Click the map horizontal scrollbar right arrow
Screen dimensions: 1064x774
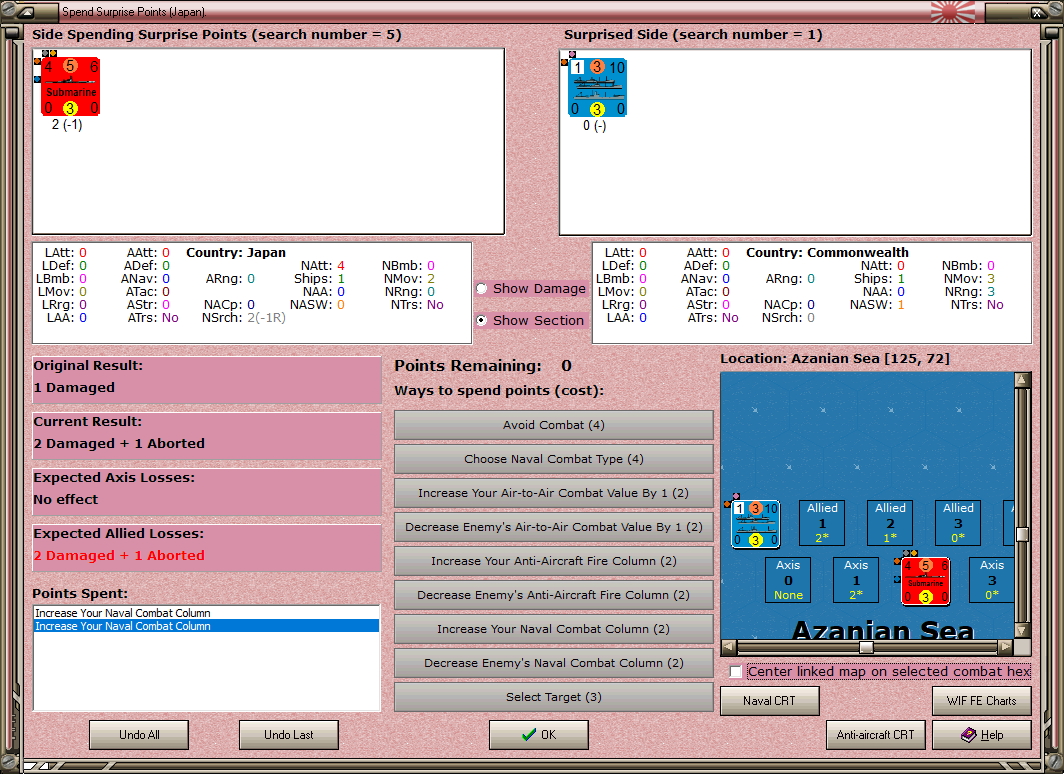pyautogui.click(x=1007, y=647)
